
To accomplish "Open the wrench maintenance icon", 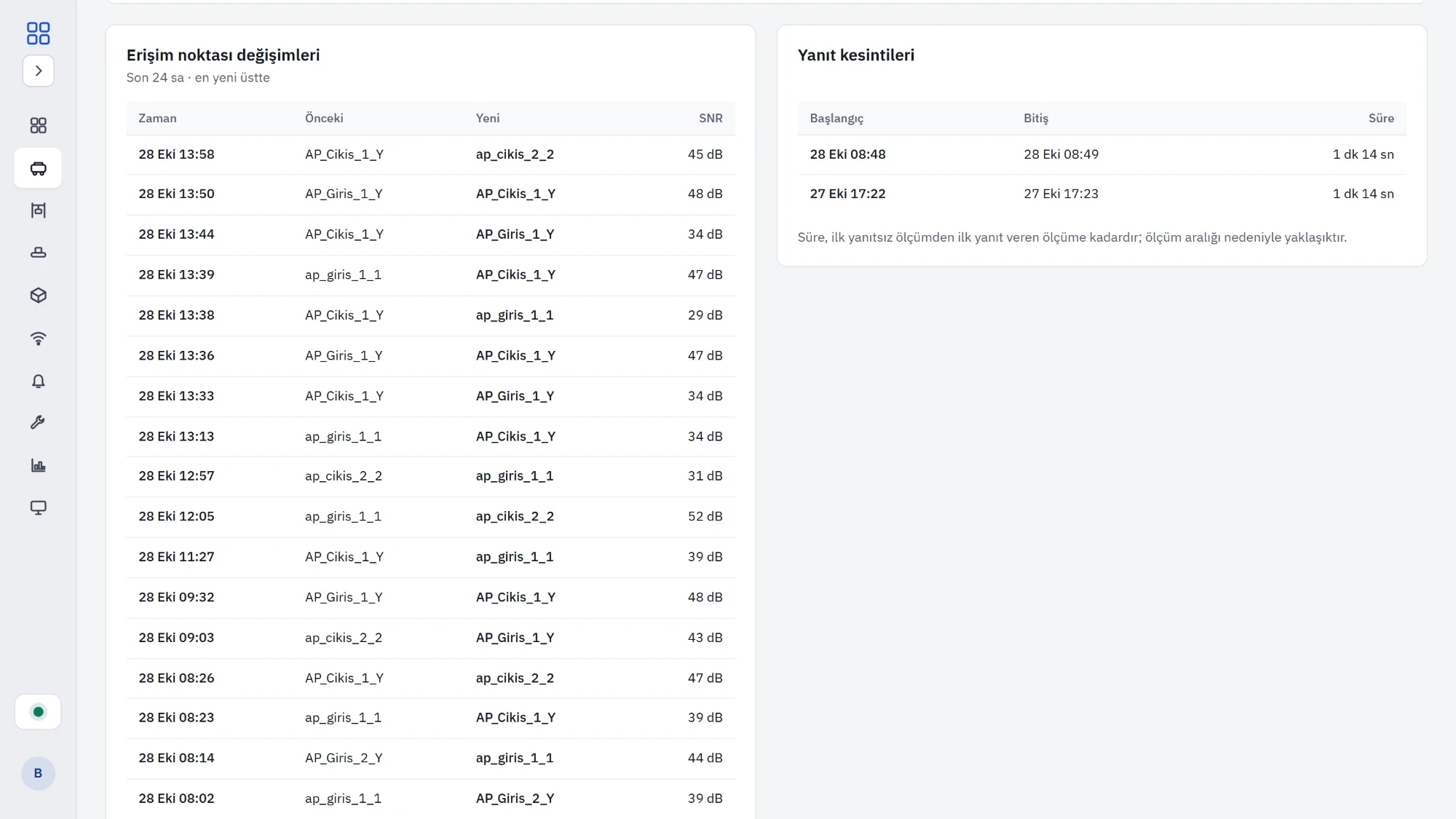I will [x=38, y=423].
